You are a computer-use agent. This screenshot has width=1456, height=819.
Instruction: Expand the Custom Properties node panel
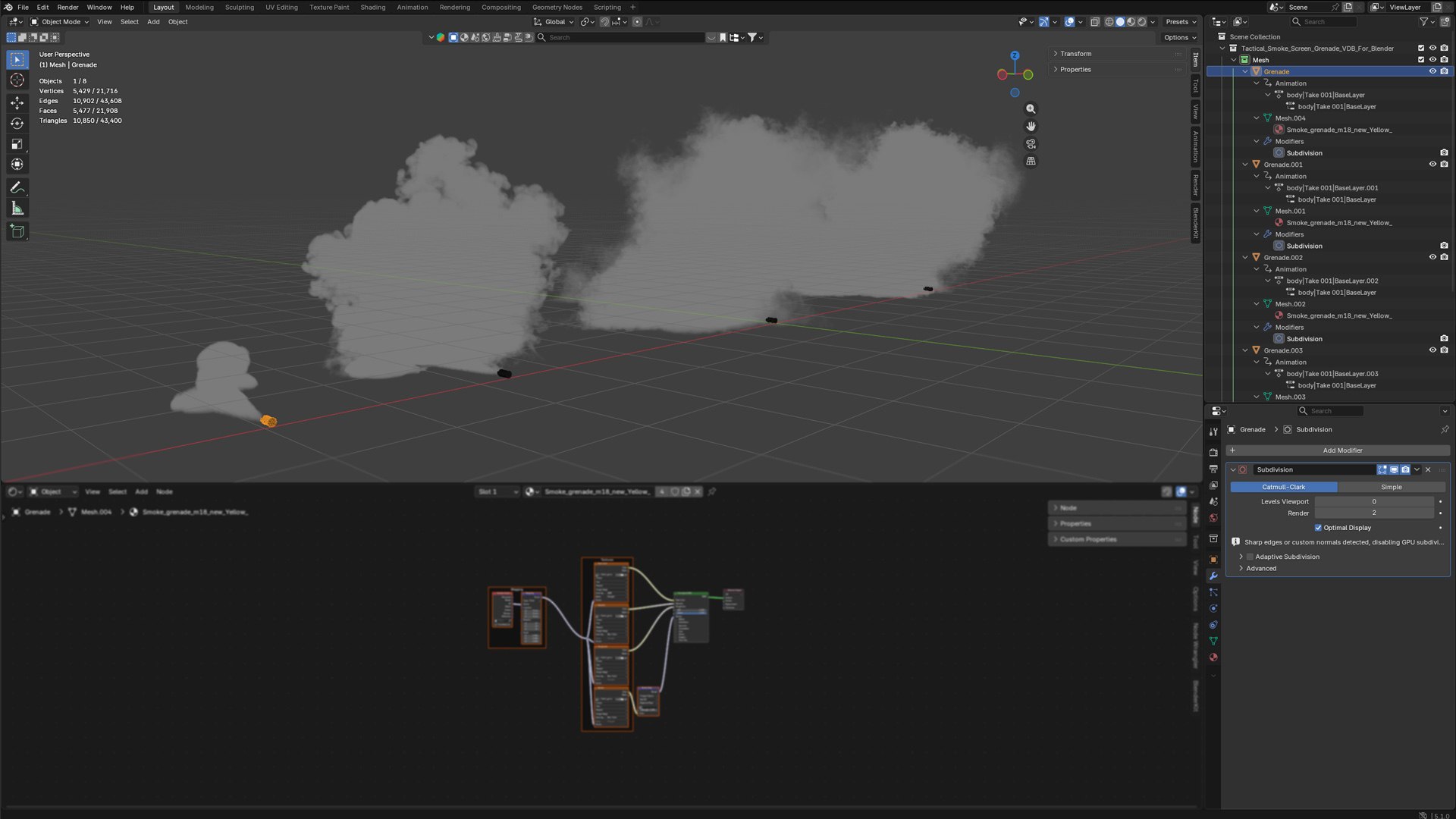tap(1087, 540)
